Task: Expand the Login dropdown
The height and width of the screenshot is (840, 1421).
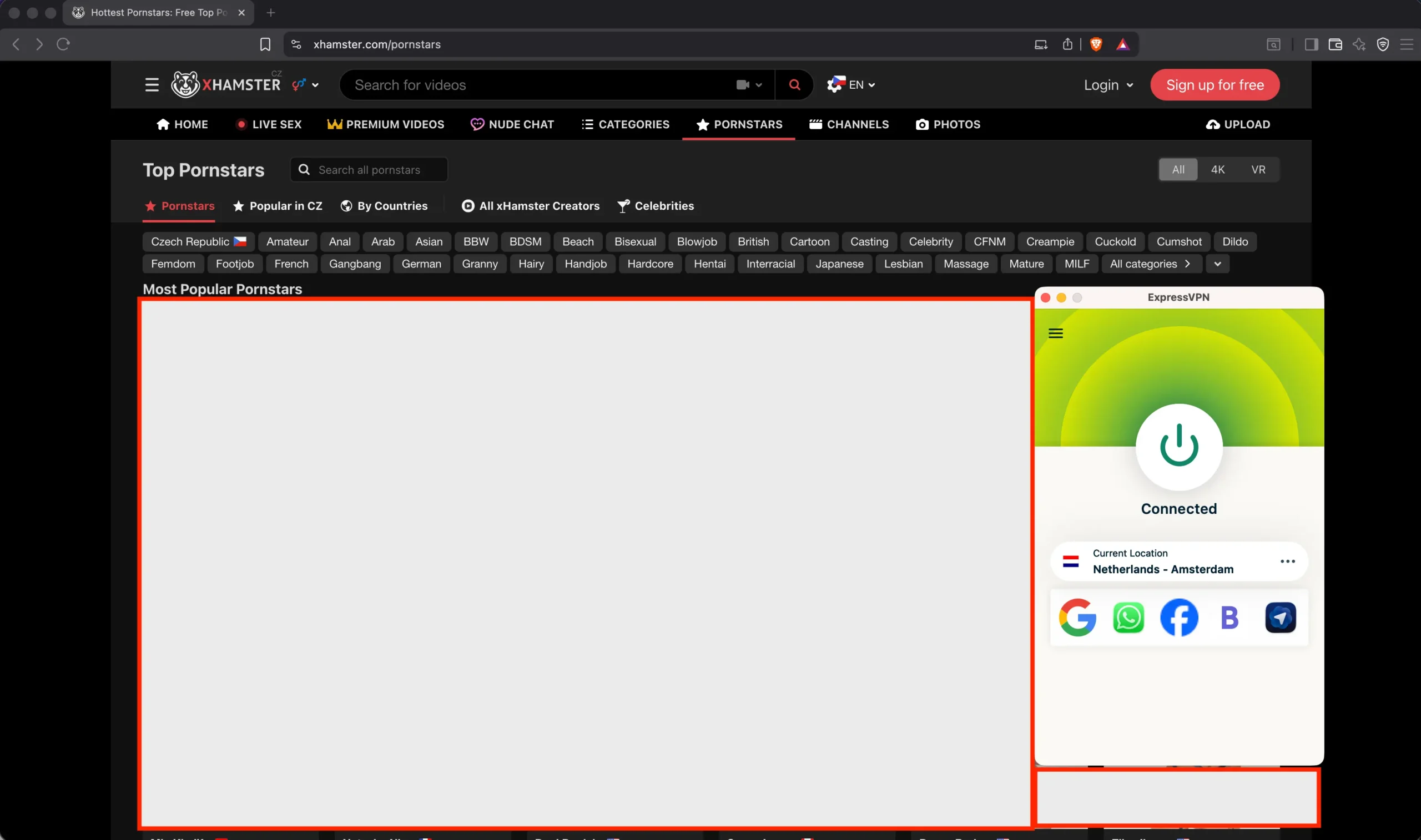Action: point(1107,84)
